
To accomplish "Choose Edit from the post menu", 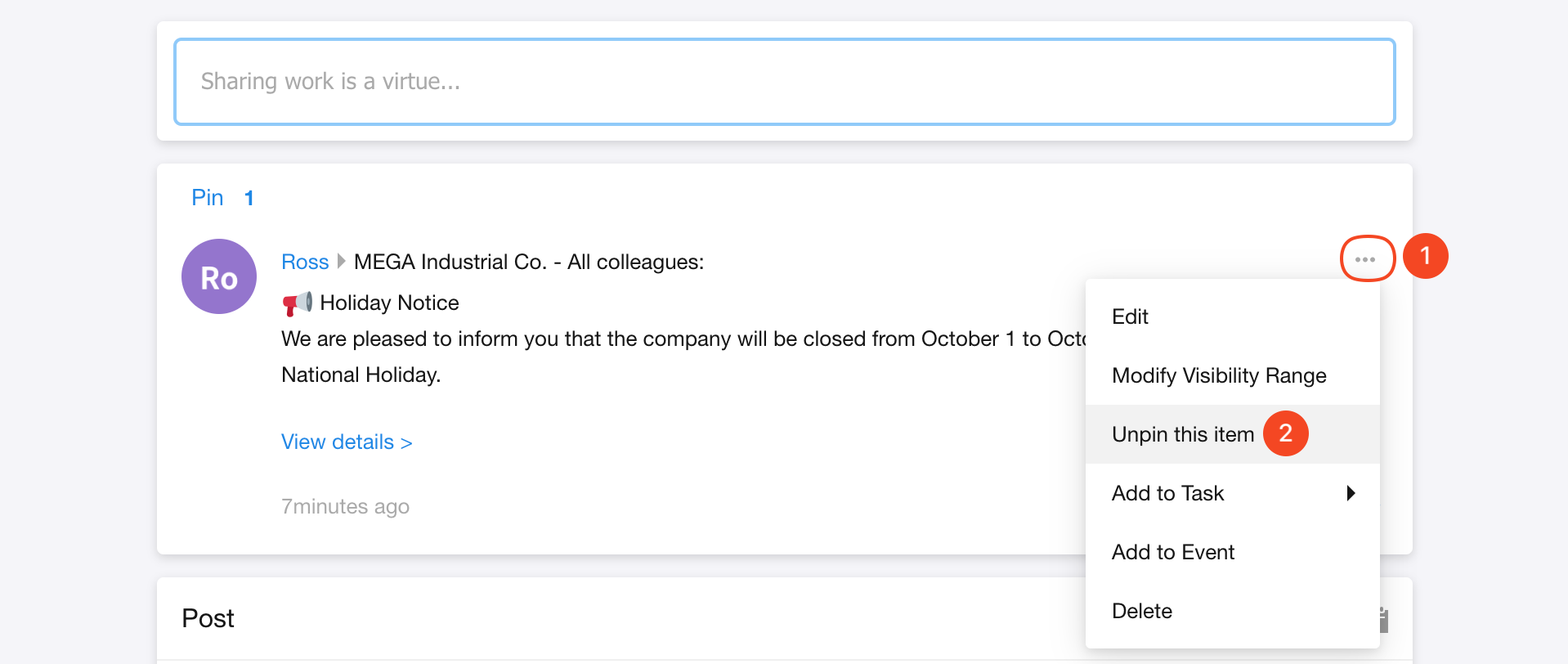I will click(1130, 316).
